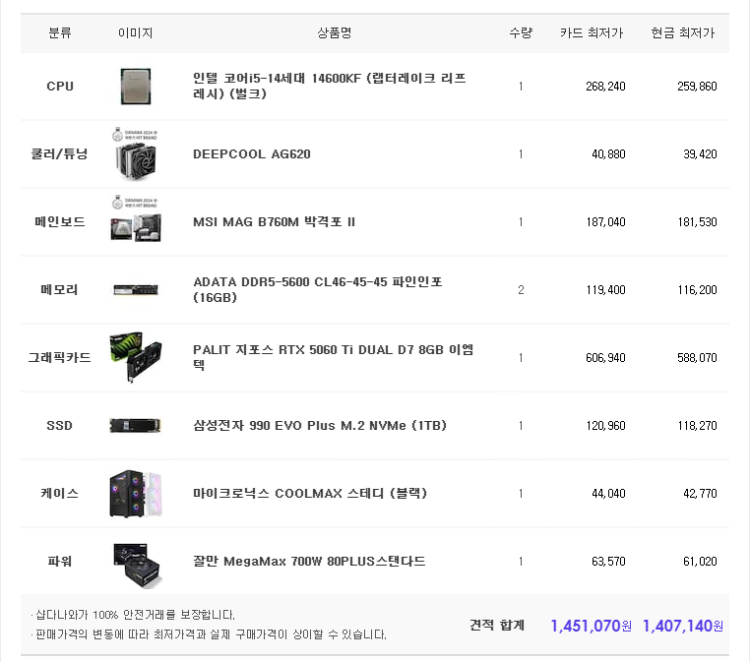Click the Samsung 990 EVO Plus SSD image
Image resolution: width=750 pixels, height=662 pixels.
(x=135, y=425)
